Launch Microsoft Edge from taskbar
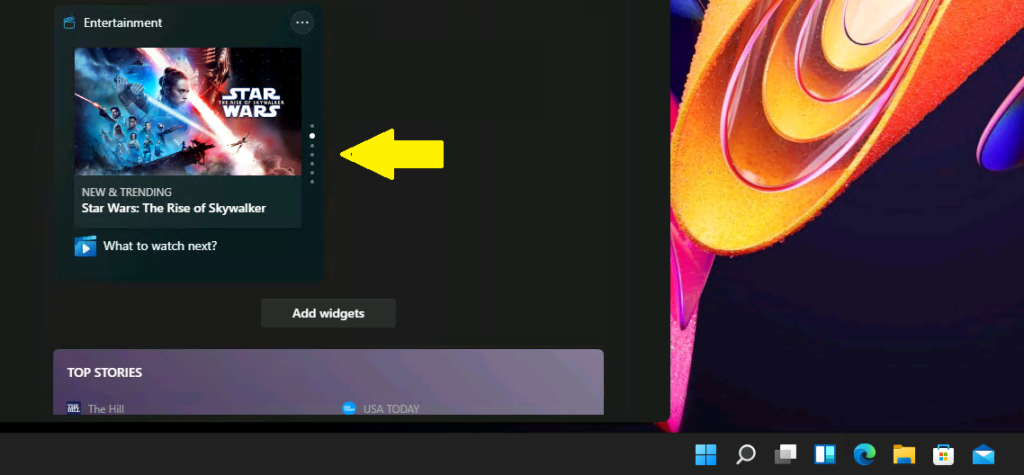Screen dimensions: 1024x475 pyautogui.click(x=865, y=454)
